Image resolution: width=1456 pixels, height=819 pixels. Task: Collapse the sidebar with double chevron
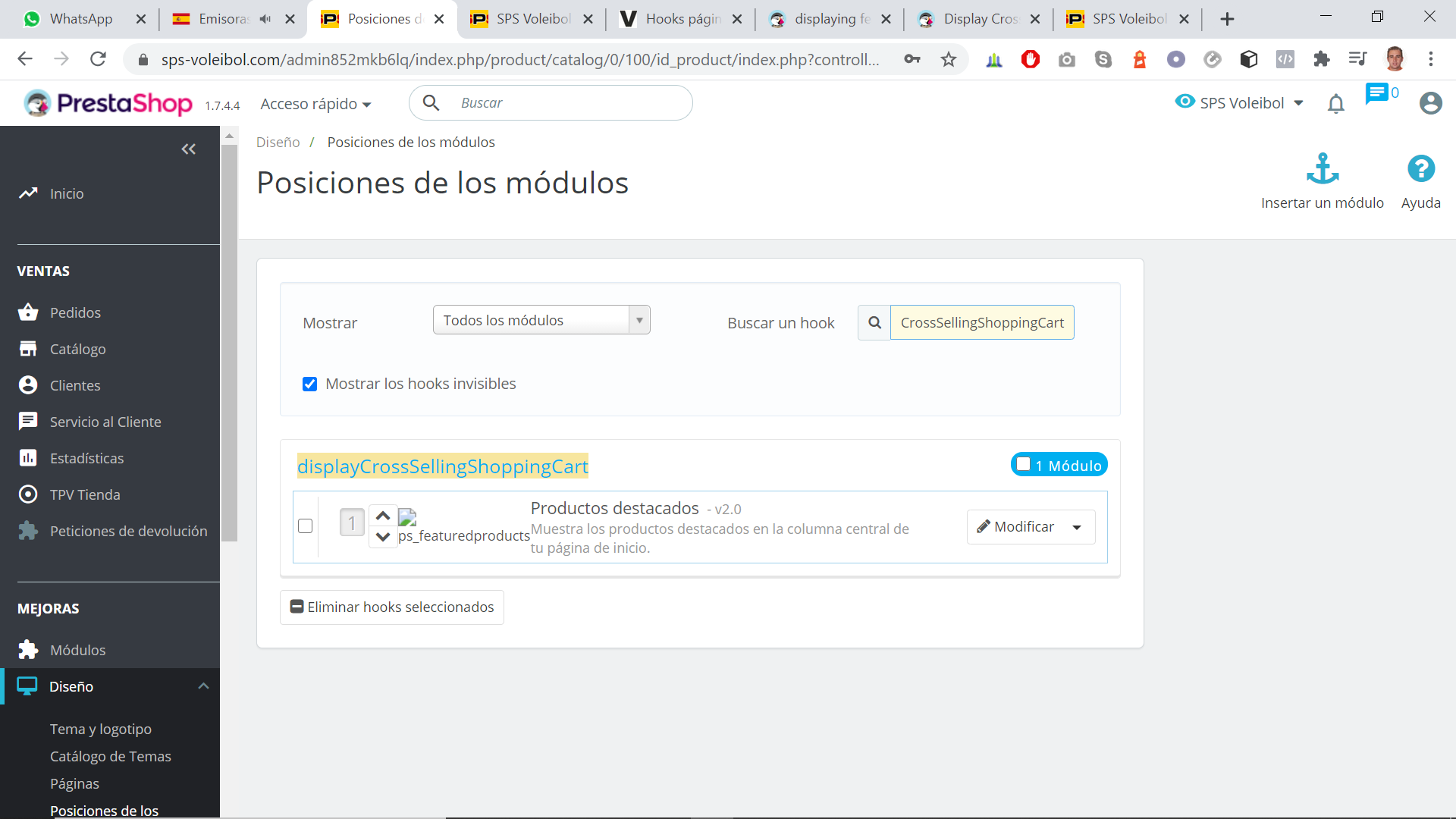(189, 149)
